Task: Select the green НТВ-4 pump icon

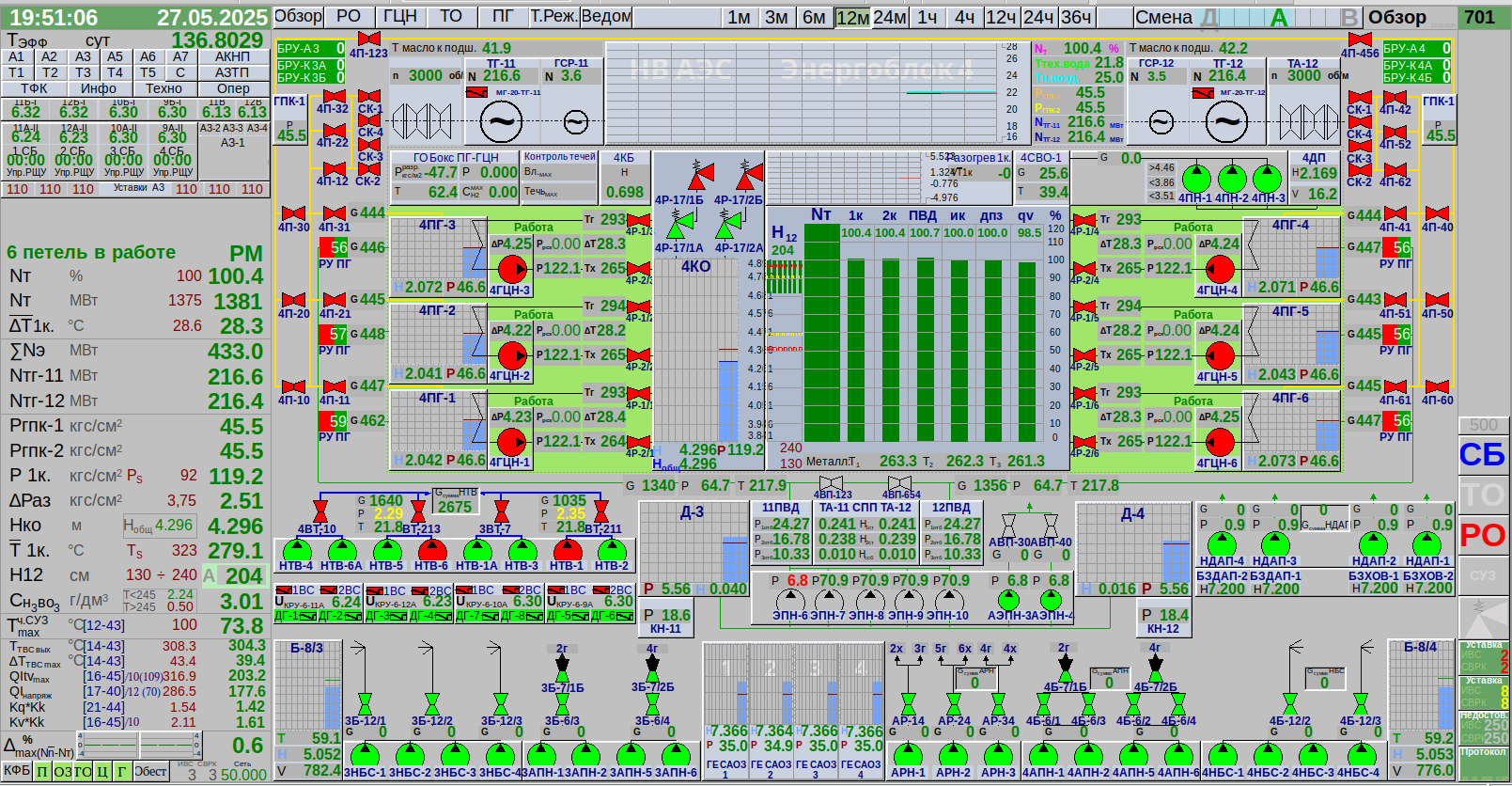Action: 297,549
